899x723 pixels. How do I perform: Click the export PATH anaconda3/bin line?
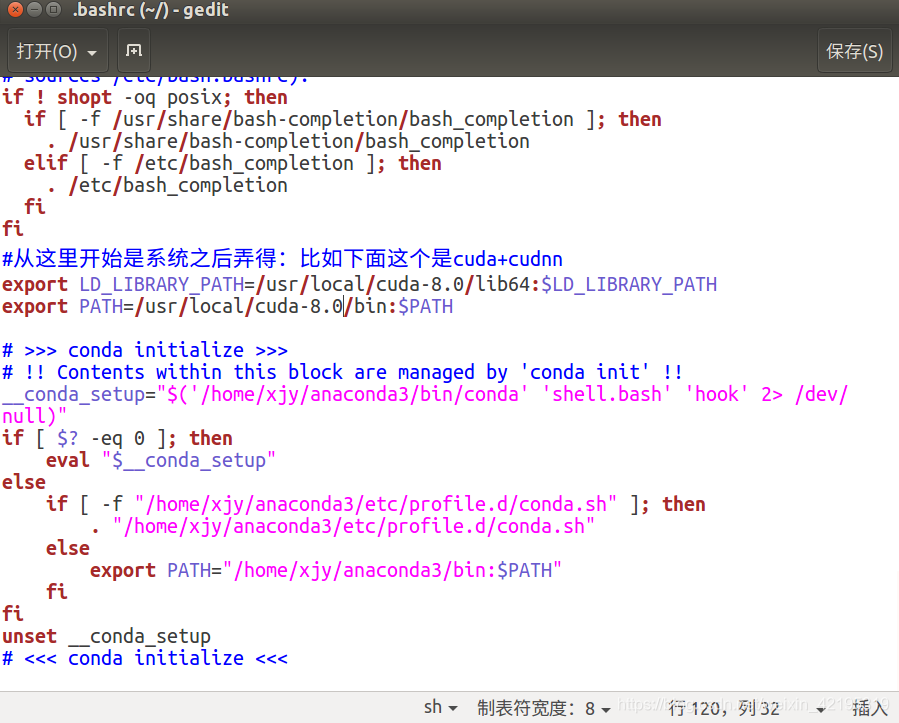point(326,570)
